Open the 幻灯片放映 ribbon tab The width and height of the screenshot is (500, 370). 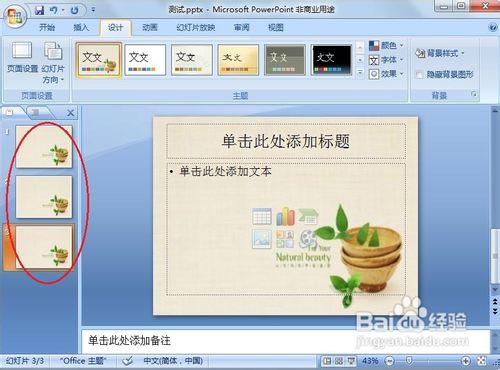point(196,27)
